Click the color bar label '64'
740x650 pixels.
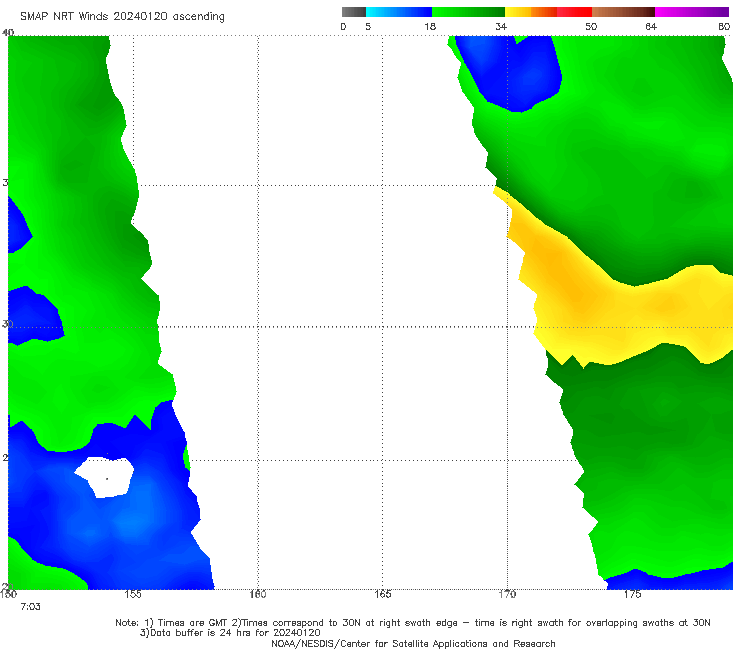[x=651, y=26]
